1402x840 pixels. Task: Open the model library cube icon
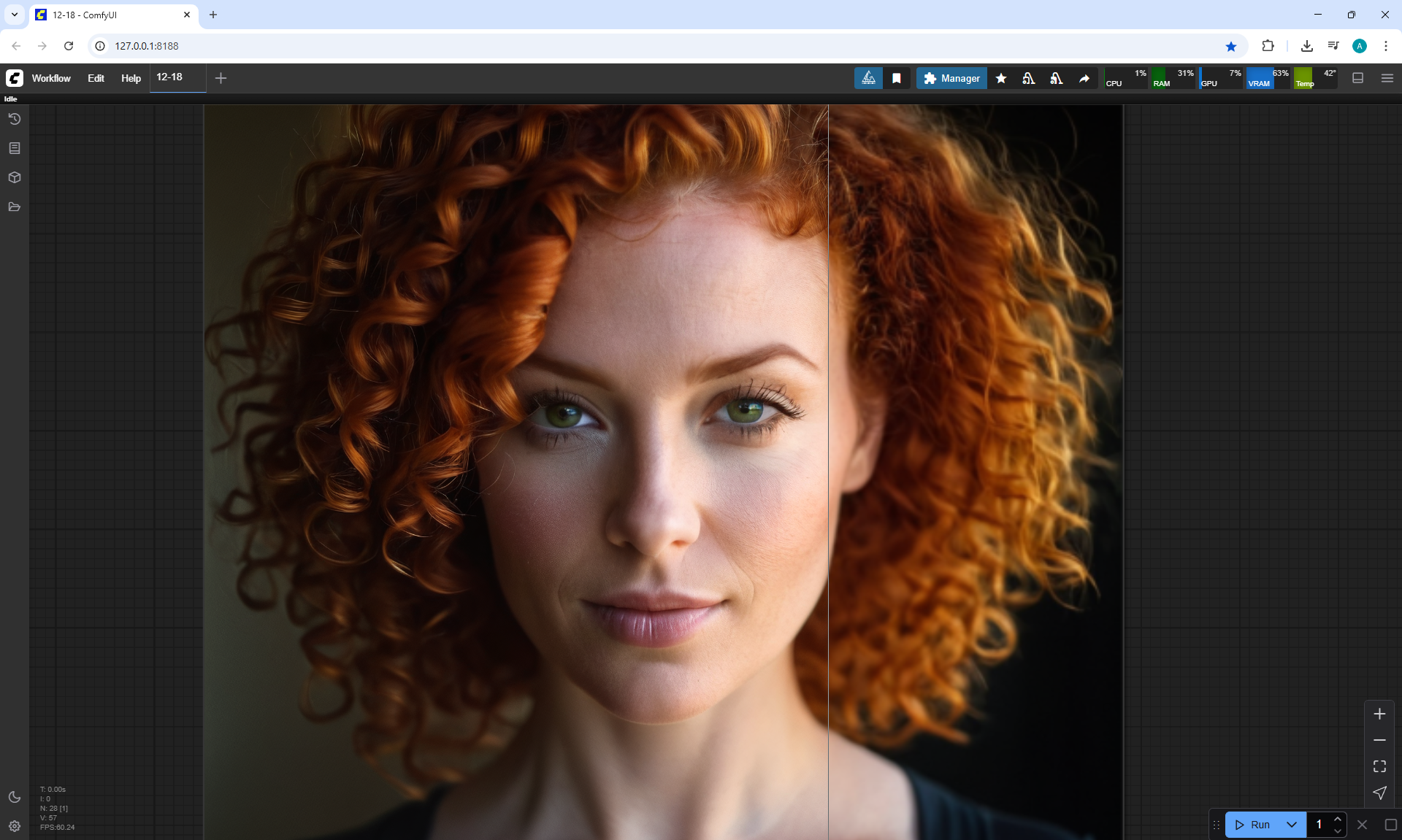pyautogui.click(x=14, y=177)
